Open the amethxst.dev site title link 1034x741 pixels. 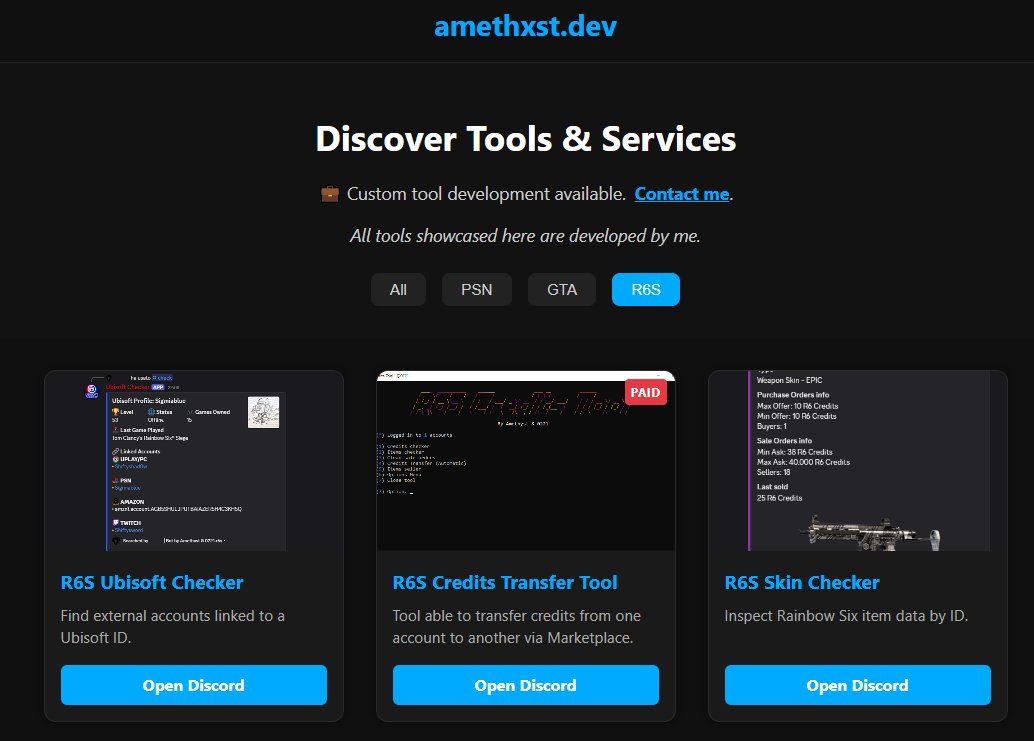525,26
